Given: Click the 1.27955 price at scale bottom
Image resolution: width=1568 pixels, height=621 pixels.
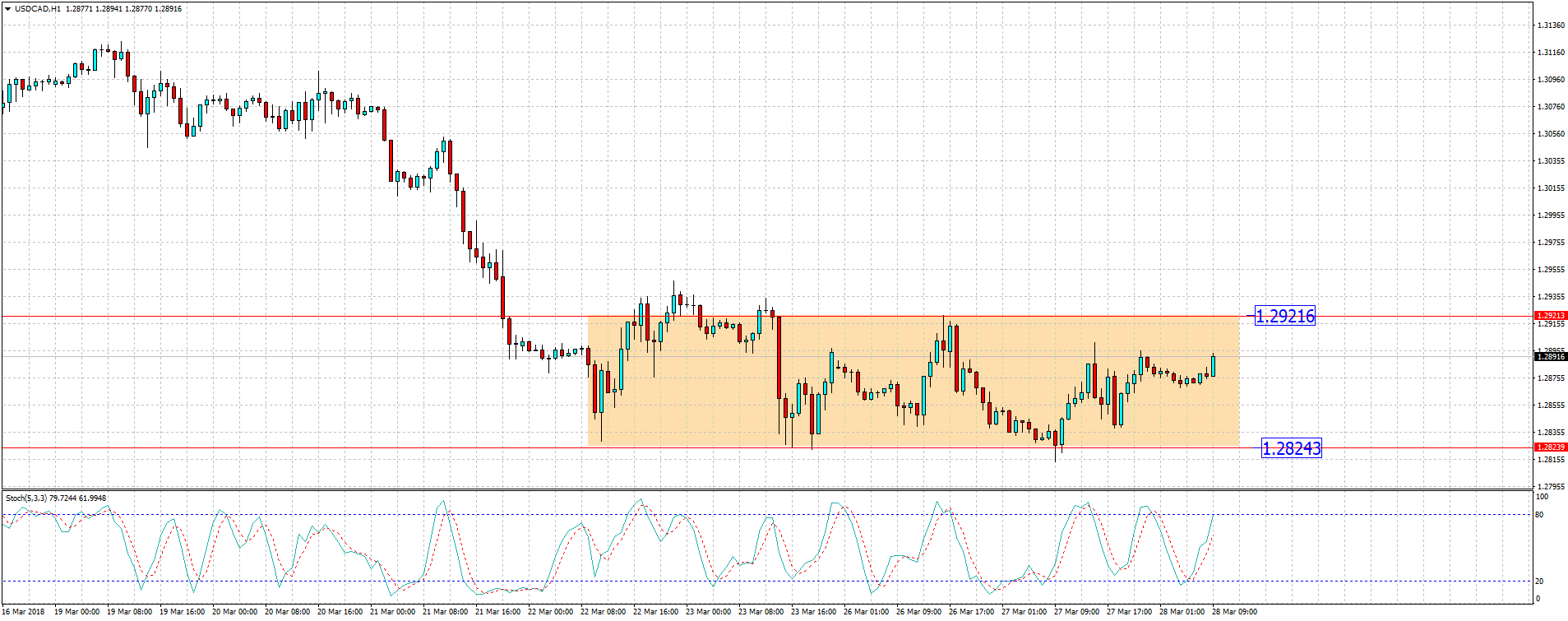Looking at the screenshot, I should tap(1551, 486).
